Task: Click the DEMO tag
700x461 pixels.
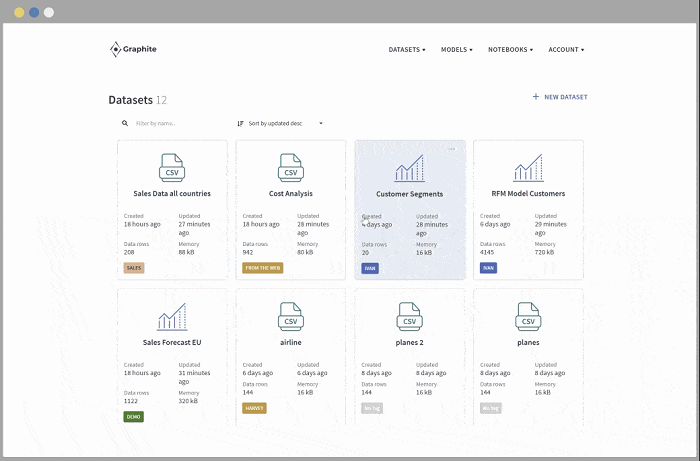Action: click(x=133, y=417)
